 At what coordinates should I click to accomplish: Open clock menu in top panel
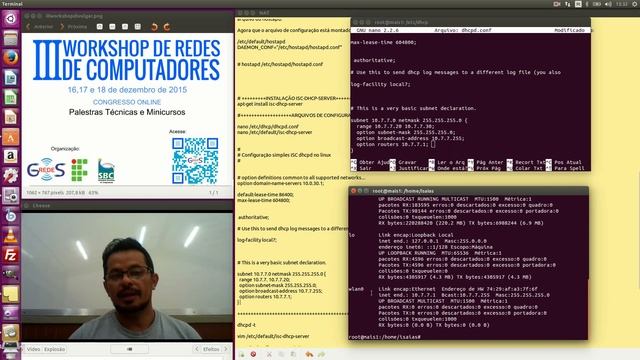click(x=622, y=4)
